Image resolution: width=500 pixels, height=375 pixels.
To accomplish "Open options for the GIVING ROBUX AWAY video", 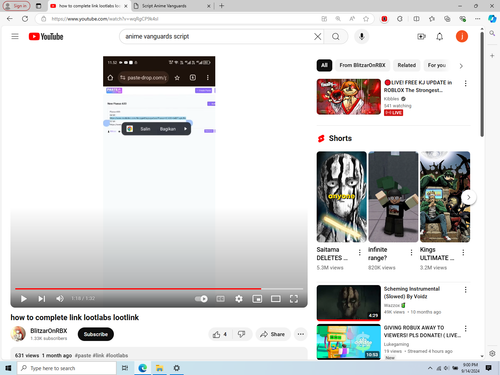I will click(x=465, y=328).
